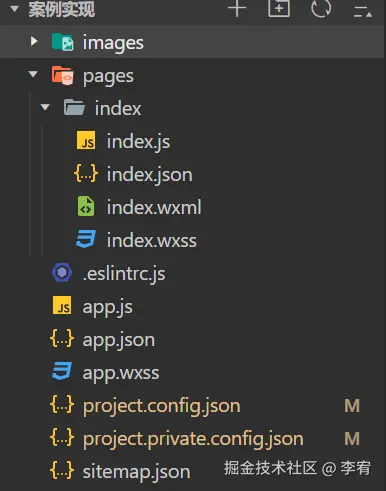386x491 pixels.
Task: Open the project.private.config.json file
Action: tap(193, 439)
